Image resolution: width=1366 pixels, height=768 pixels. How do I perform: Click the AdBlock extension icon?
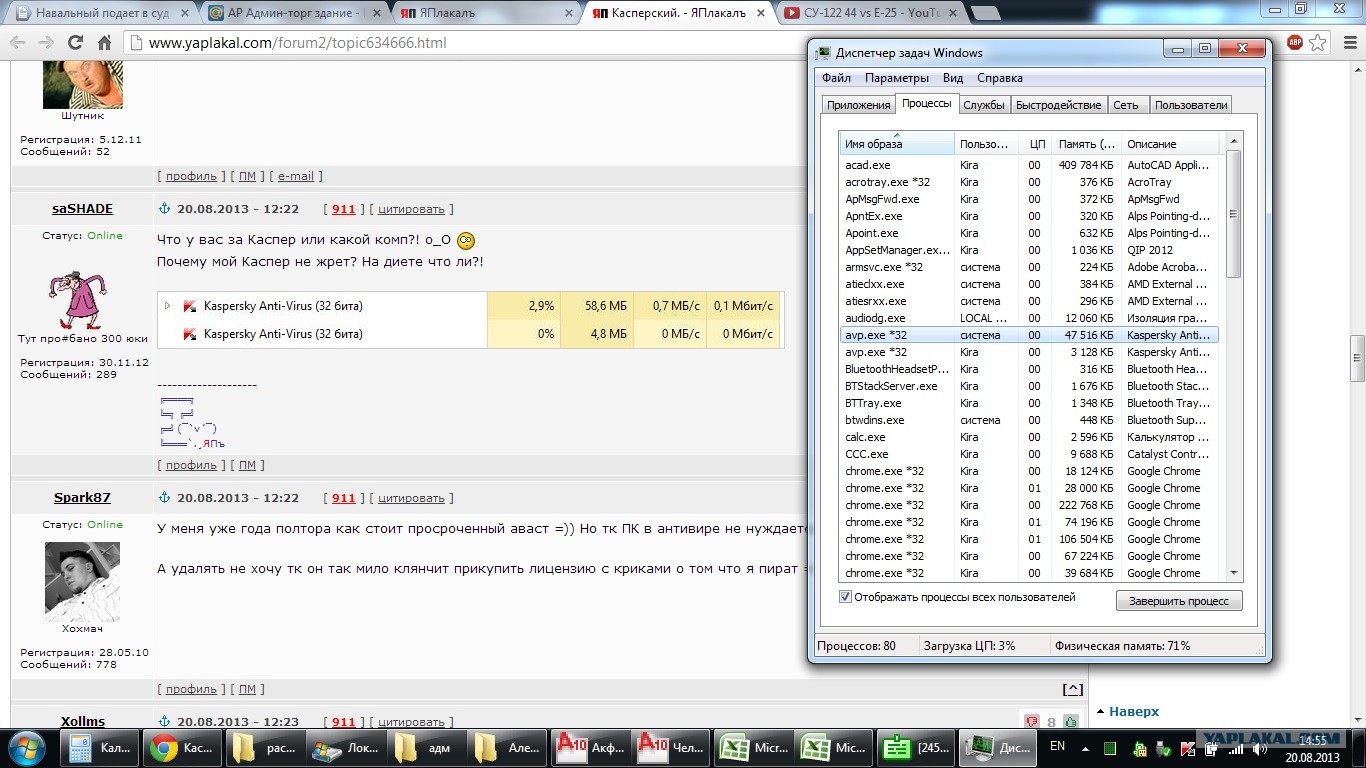1294,42
